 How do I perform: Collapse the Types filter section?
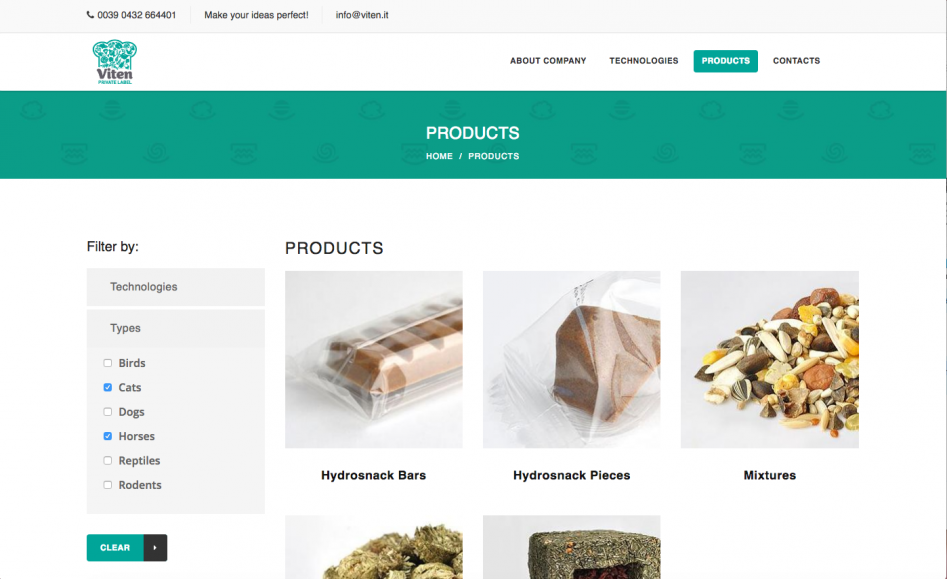point(176,328)
